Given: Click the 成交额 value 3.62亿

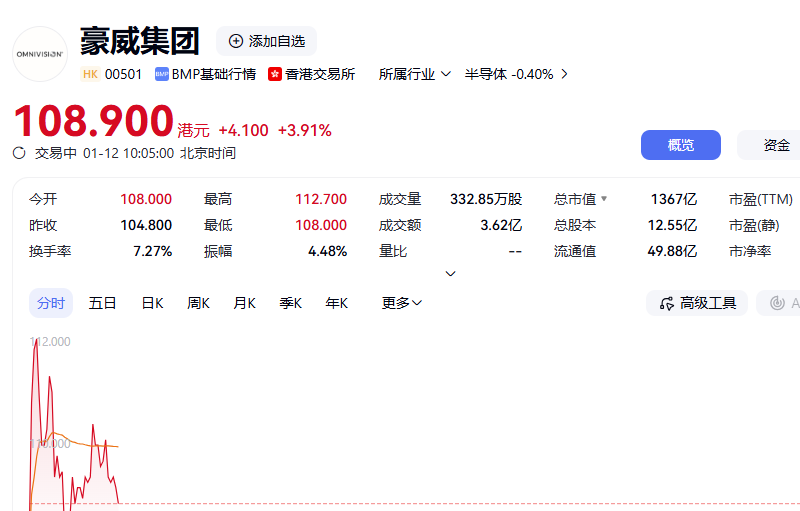Looking at the screenshot, I should [501, 225].
